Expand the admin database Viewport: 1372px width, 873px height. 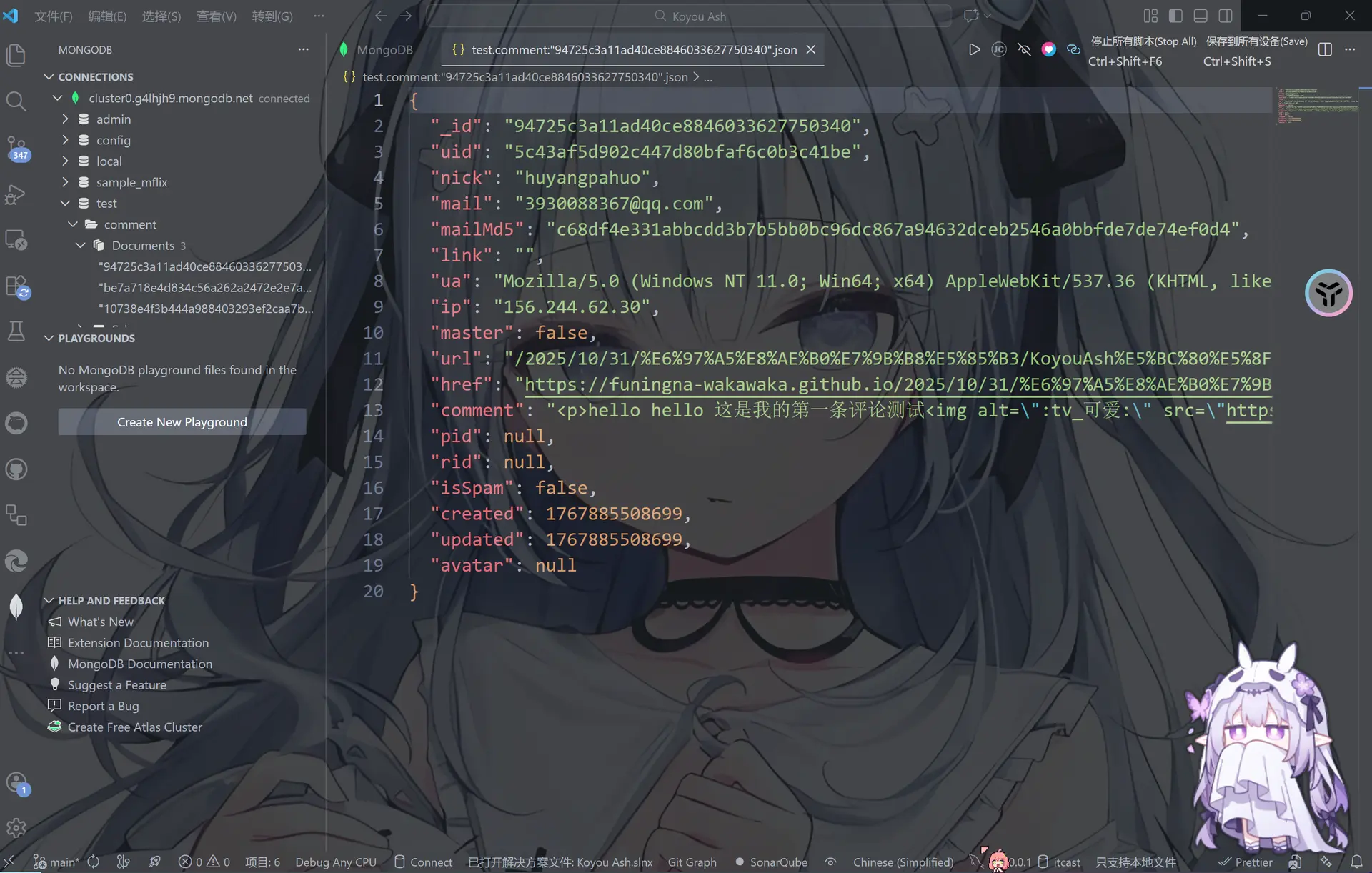coord(65,119)
